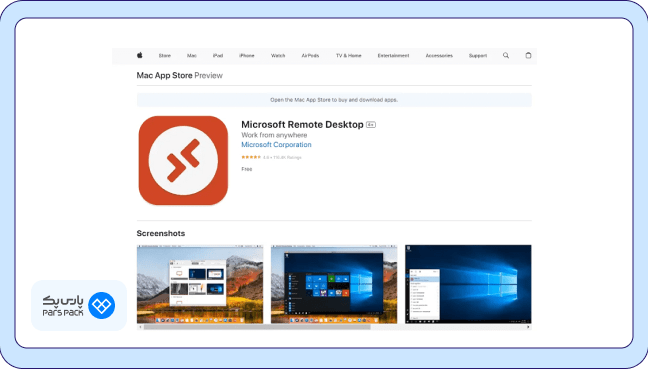This screenshot has width=648, height=369.
Task: Click the right arrow of screenshots scrollbar
Action: click(x=528, y=327)
